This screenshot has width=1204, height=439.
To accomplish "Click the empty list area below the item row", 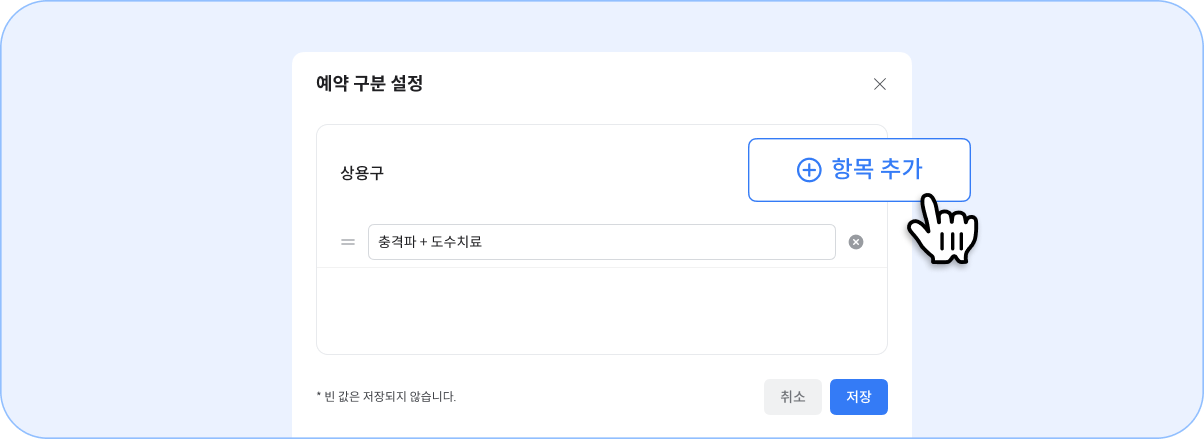I will click(x=602, y=310).
